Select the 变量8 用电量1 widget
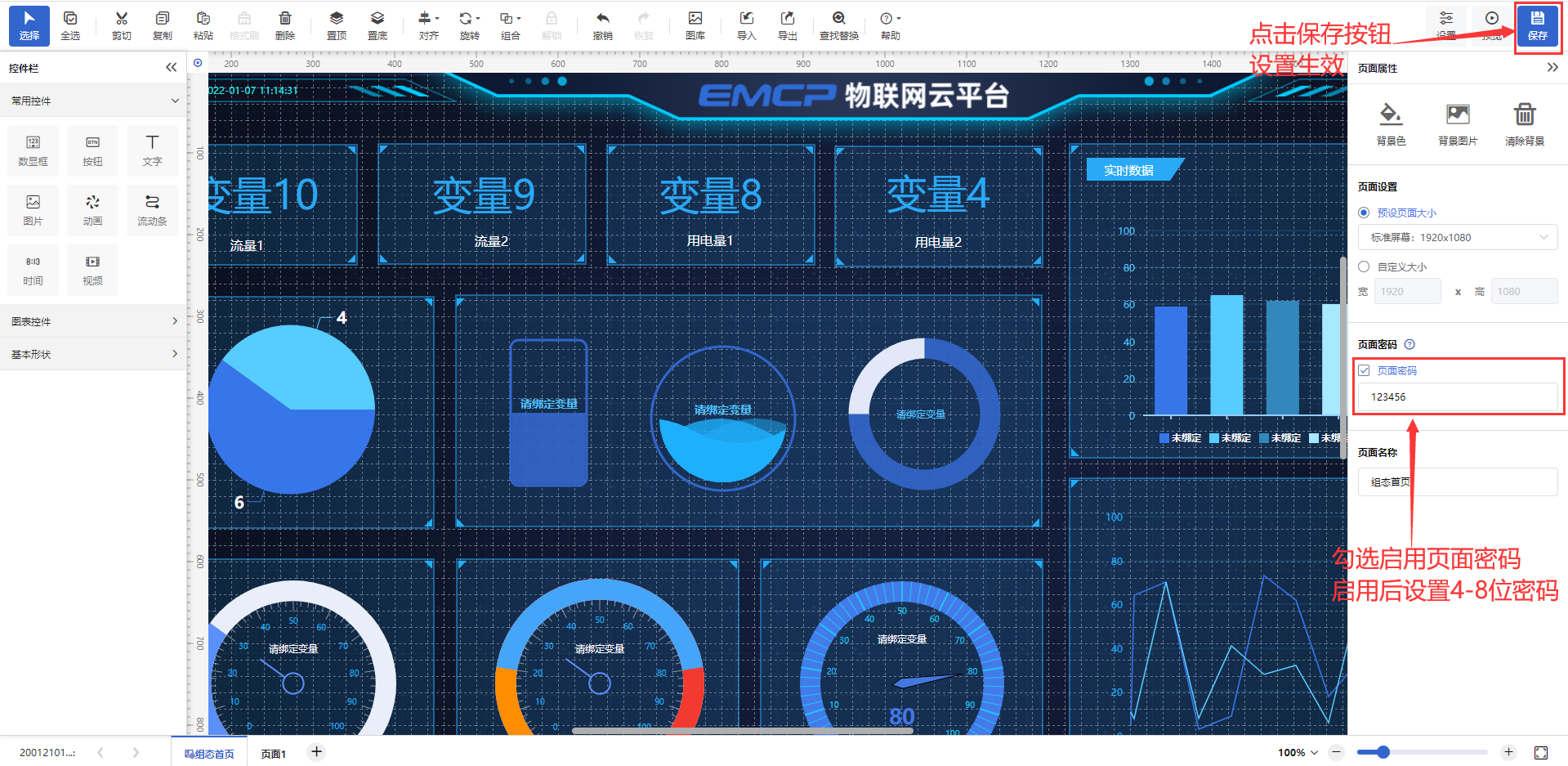The height and width of the screenshot is (766, 1568). (x=710, y=204)
